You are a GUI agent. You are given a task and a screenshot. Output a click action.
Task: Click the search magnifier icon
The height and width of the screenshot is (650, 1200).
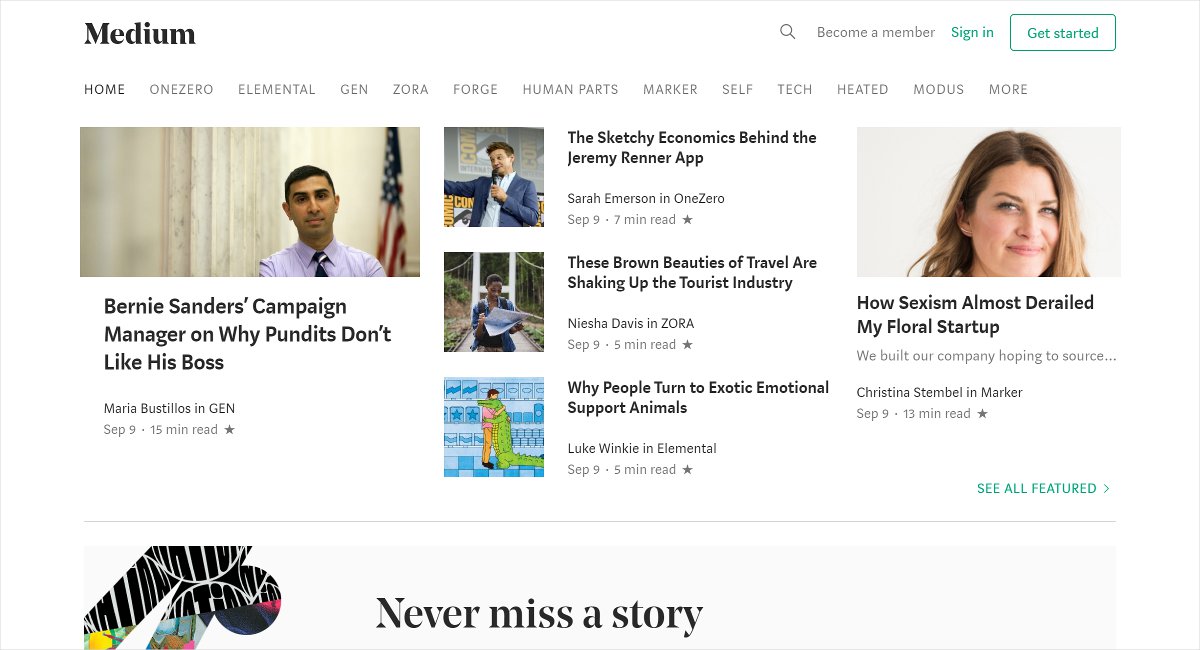788,32
